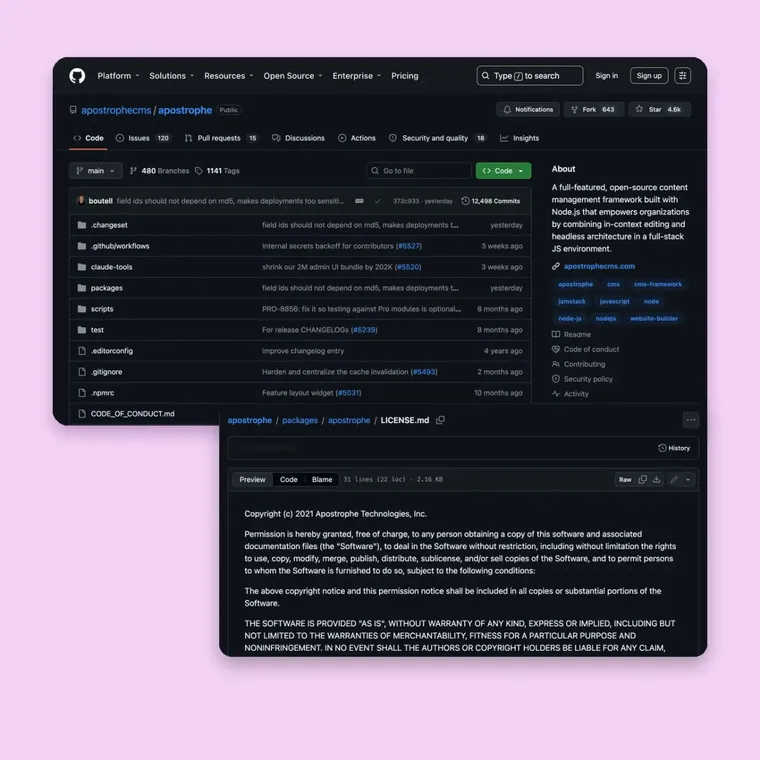This screenshot has height=760, width=760.
Task: Select the jamstack topic tag
Action: [572, 301]
